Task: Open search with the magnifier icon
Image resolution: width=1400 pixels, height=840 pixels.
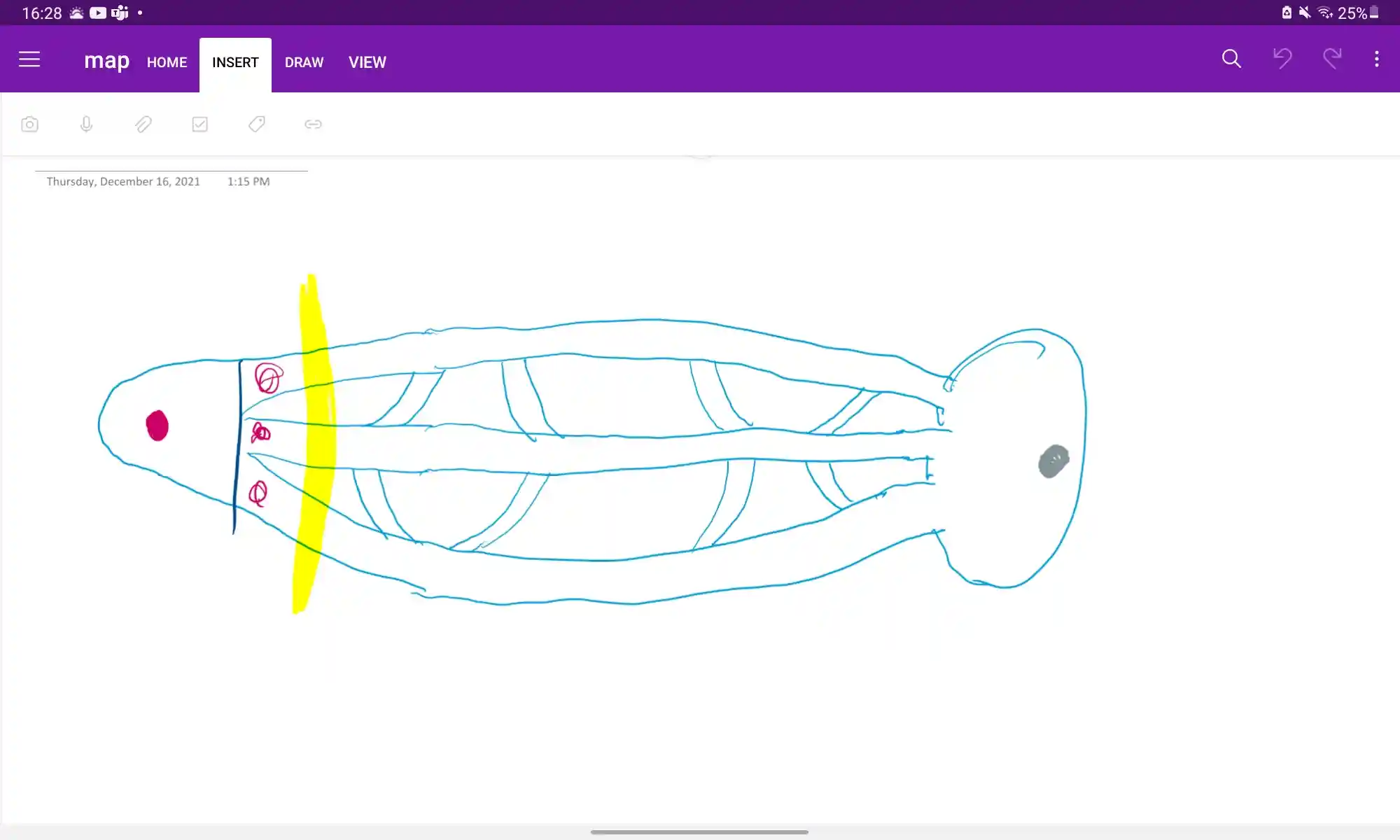Action: (1231, 59)
